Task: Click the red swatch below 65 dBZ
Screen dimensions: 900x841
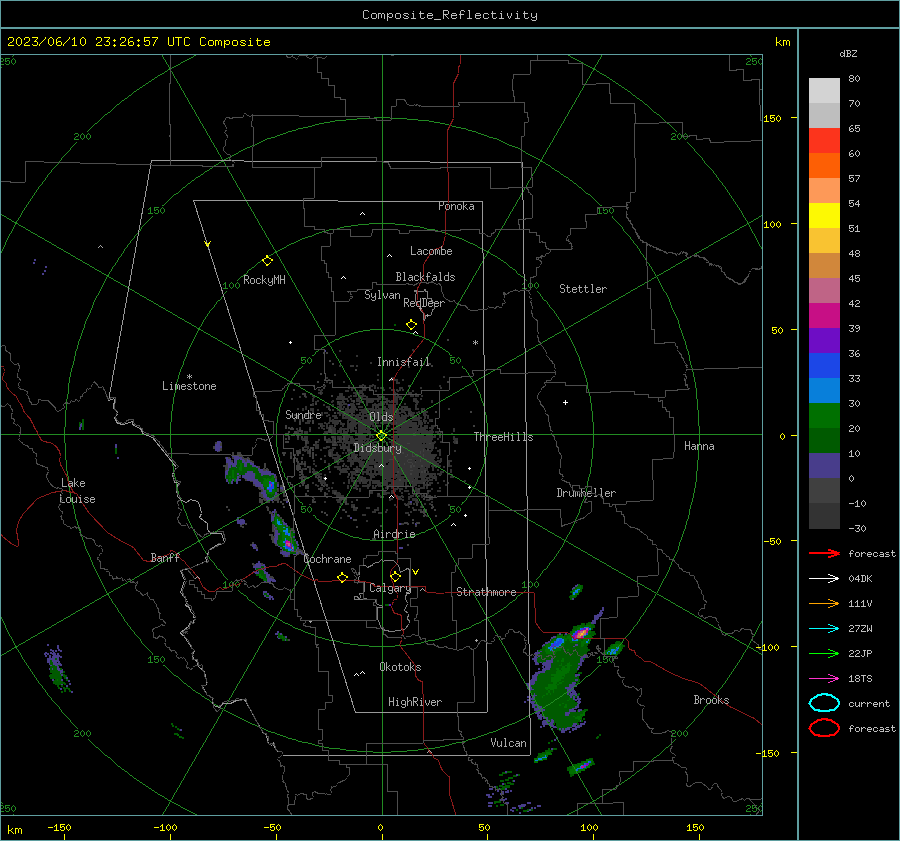Action: [x=824, y=141]
